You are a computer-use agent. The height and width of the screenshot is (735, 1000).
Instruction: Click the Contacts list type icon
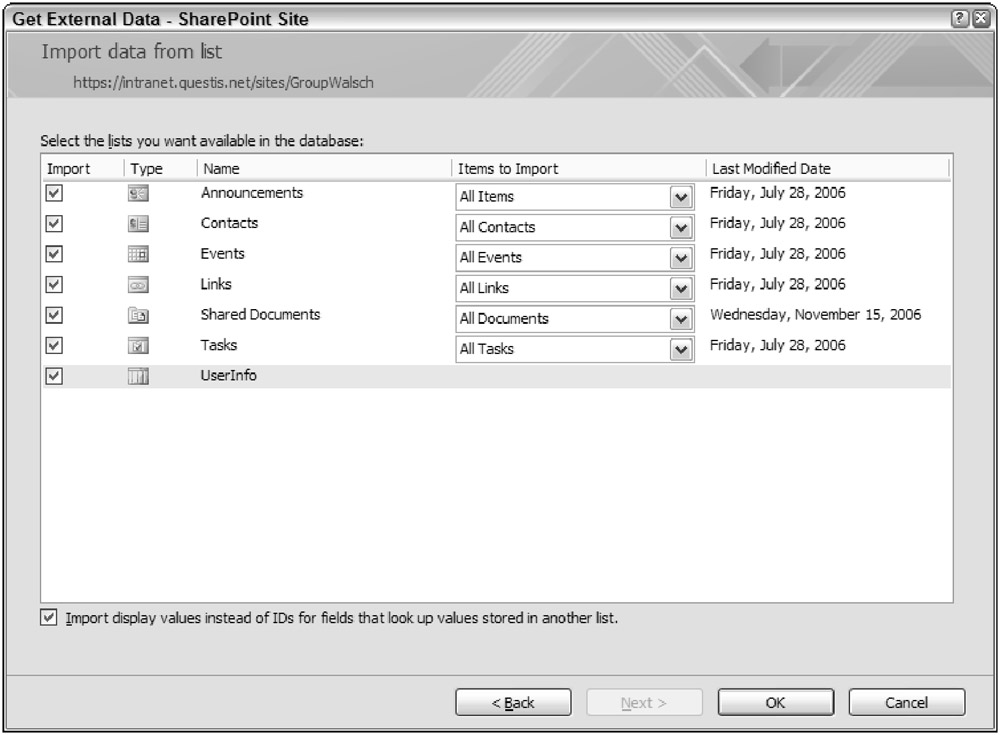tap(139, 225)
